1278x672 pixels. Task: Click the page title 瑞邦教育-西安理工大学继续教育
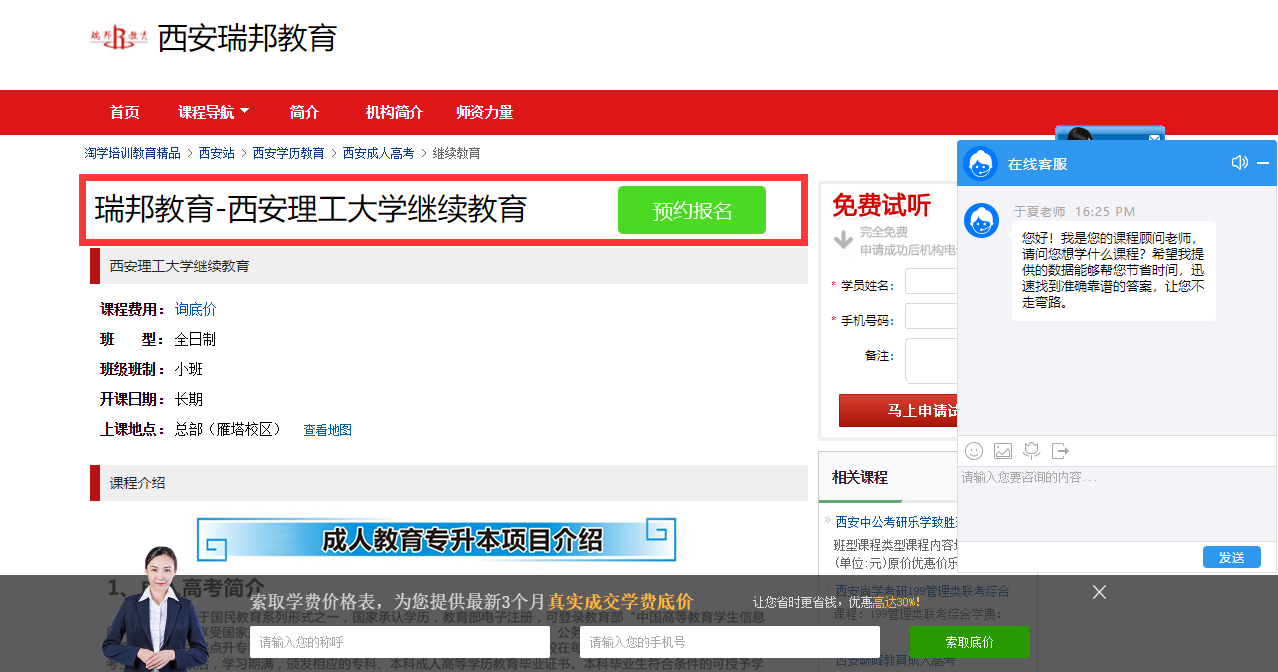(311, 210)
